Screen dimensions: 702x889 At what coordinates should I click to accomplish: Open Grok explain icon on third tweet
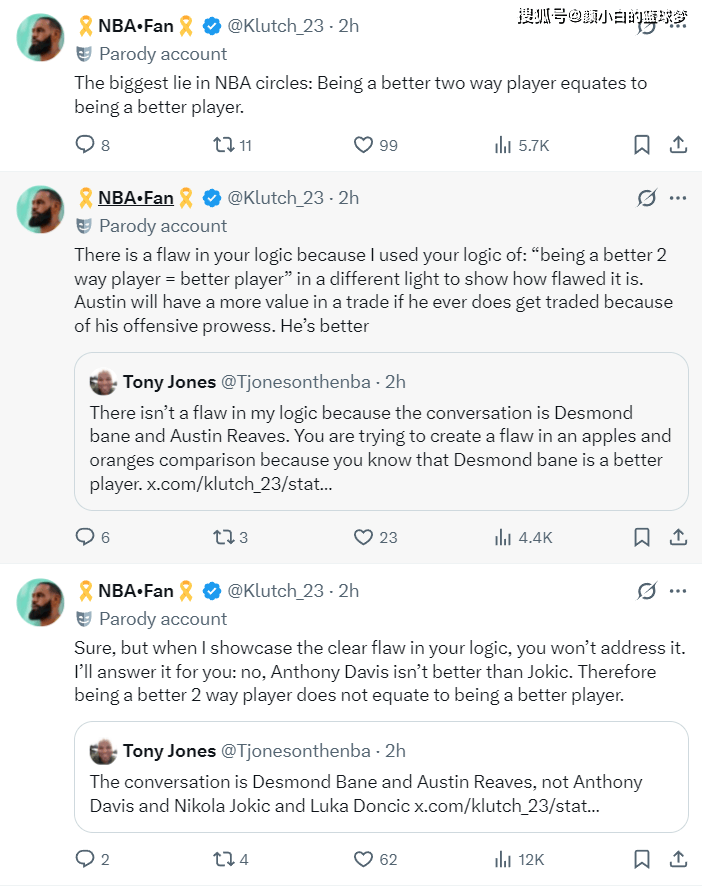(x=647, y=590)
